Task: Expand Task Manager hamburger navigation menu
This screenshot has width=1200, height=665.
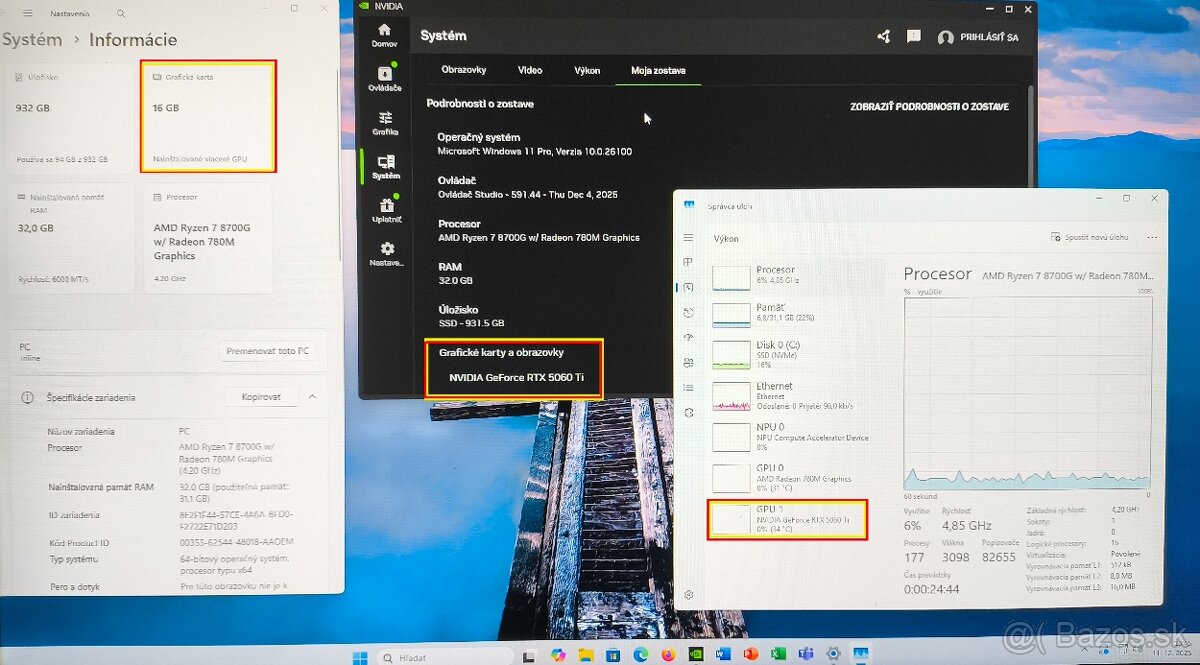Action: tap(688, 237)
